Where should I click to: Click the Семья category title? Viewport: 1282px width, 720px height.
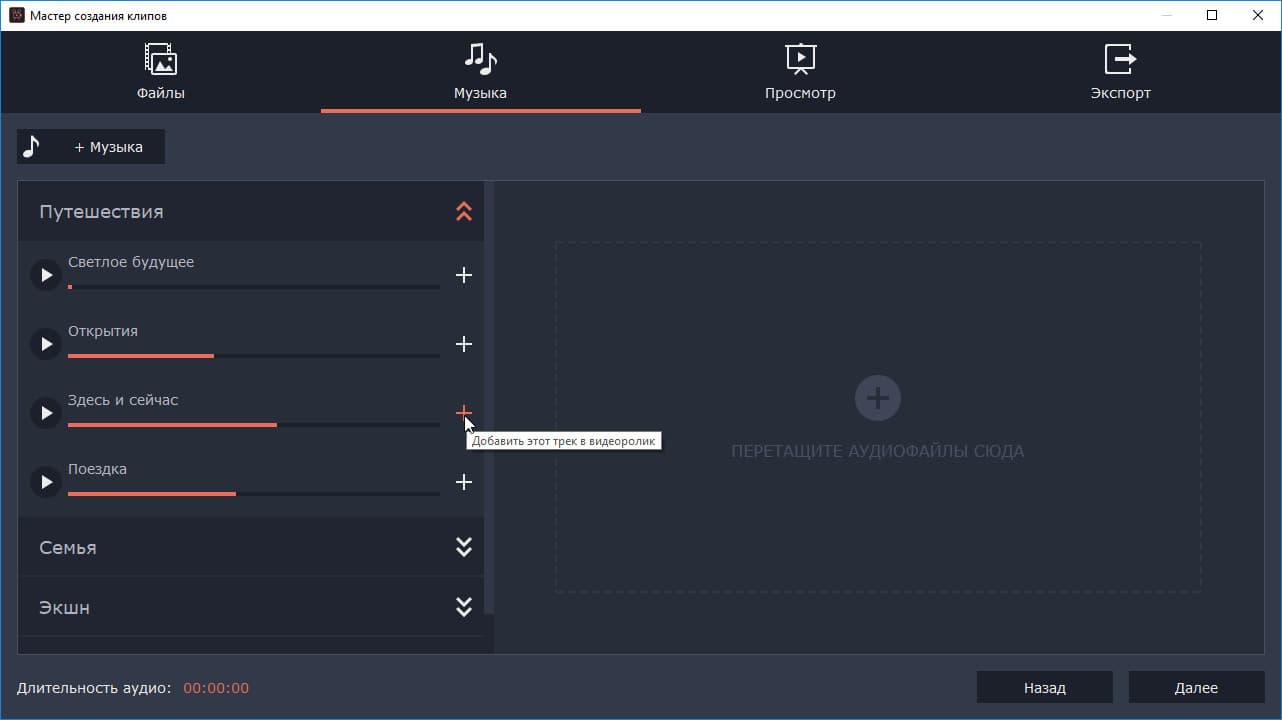pos(68,548)
